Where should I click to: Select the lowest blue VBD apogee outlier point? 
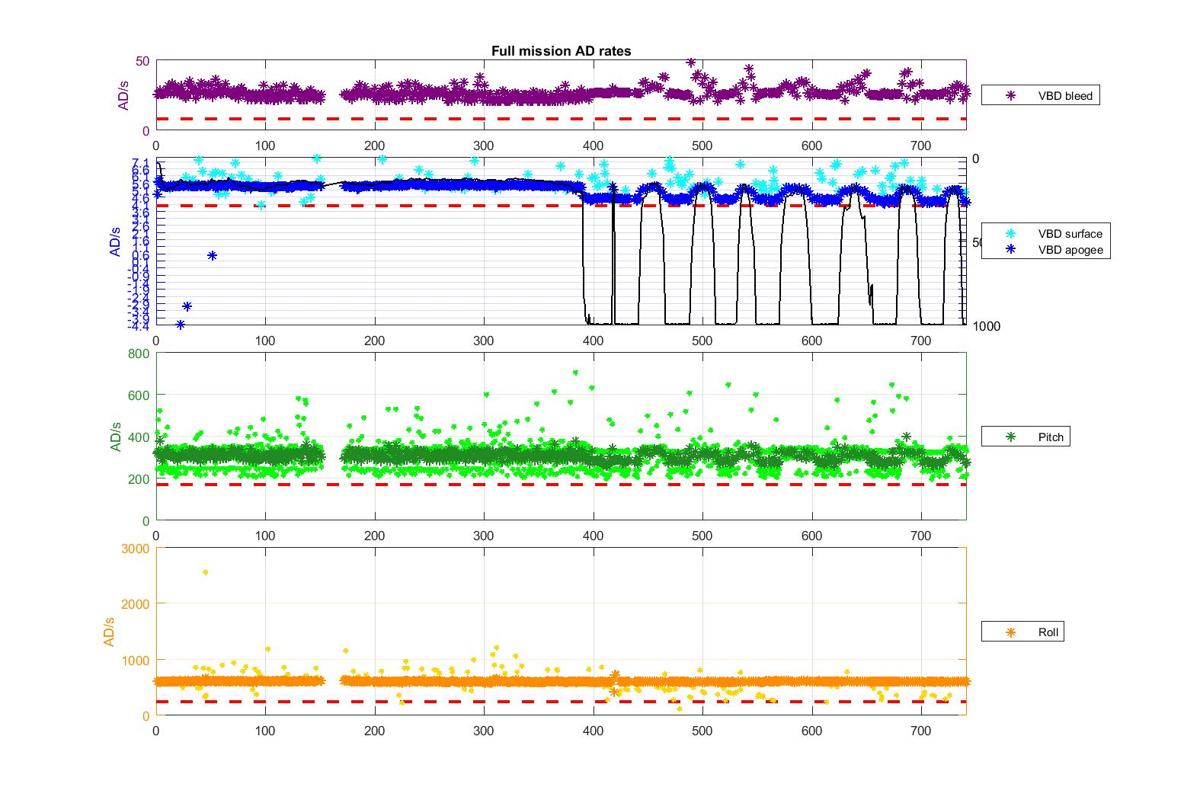pos(180,324)
